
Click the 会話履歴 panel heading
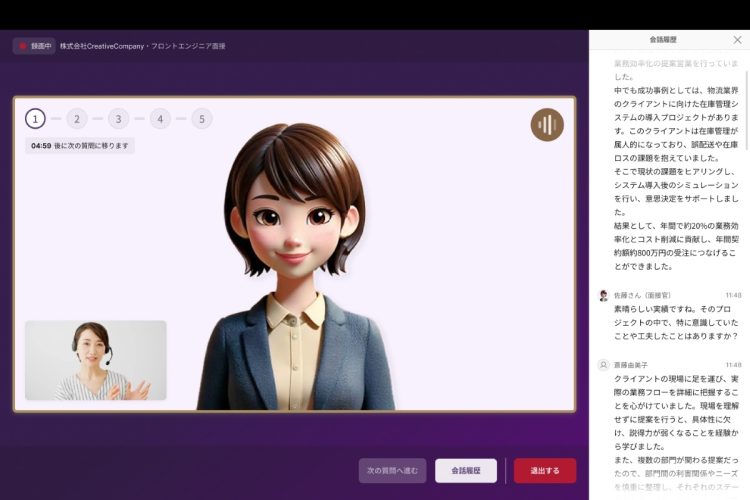pos(663,40)
